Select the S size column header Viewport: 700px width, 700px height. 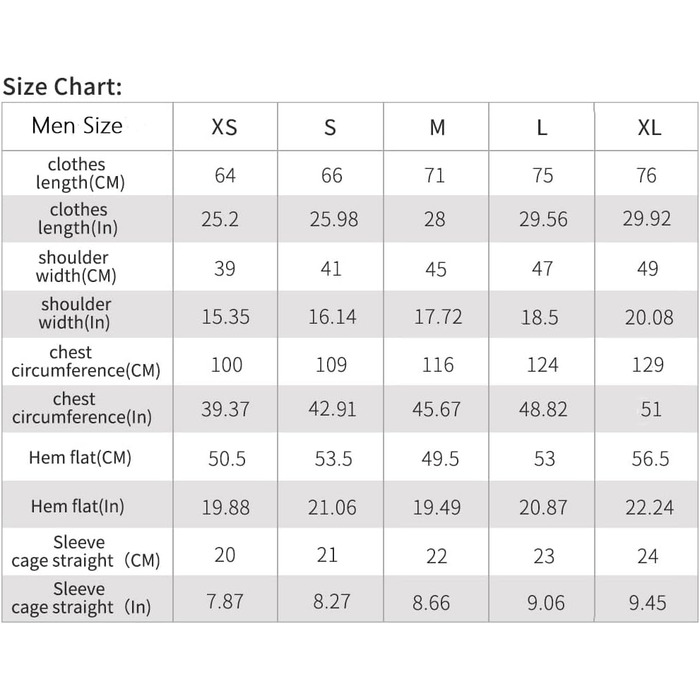[x=331, y=127]
